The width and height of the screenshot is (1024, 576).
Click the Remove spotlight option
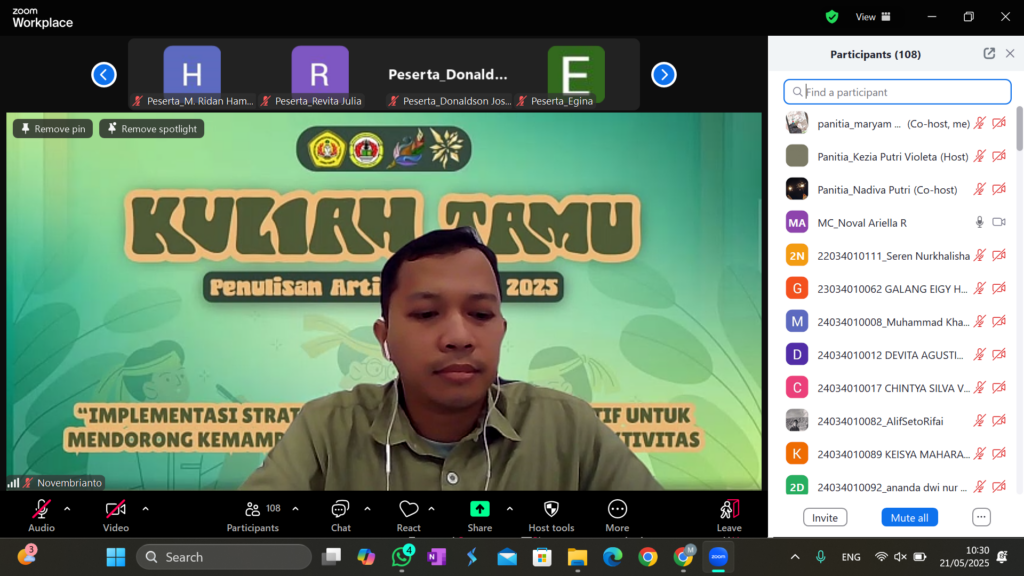point(151,129)
